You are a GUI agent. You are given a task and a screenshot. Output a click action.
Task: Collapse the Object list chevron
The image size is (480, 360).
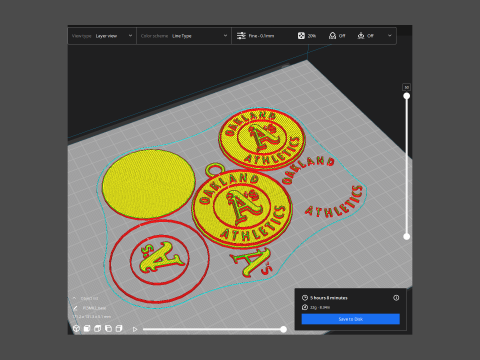pos(74,298)
